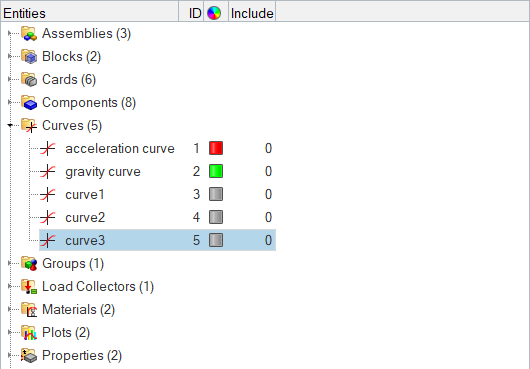Click the Components folder icon
The image size is (530, 369).
tap(29, 102)
